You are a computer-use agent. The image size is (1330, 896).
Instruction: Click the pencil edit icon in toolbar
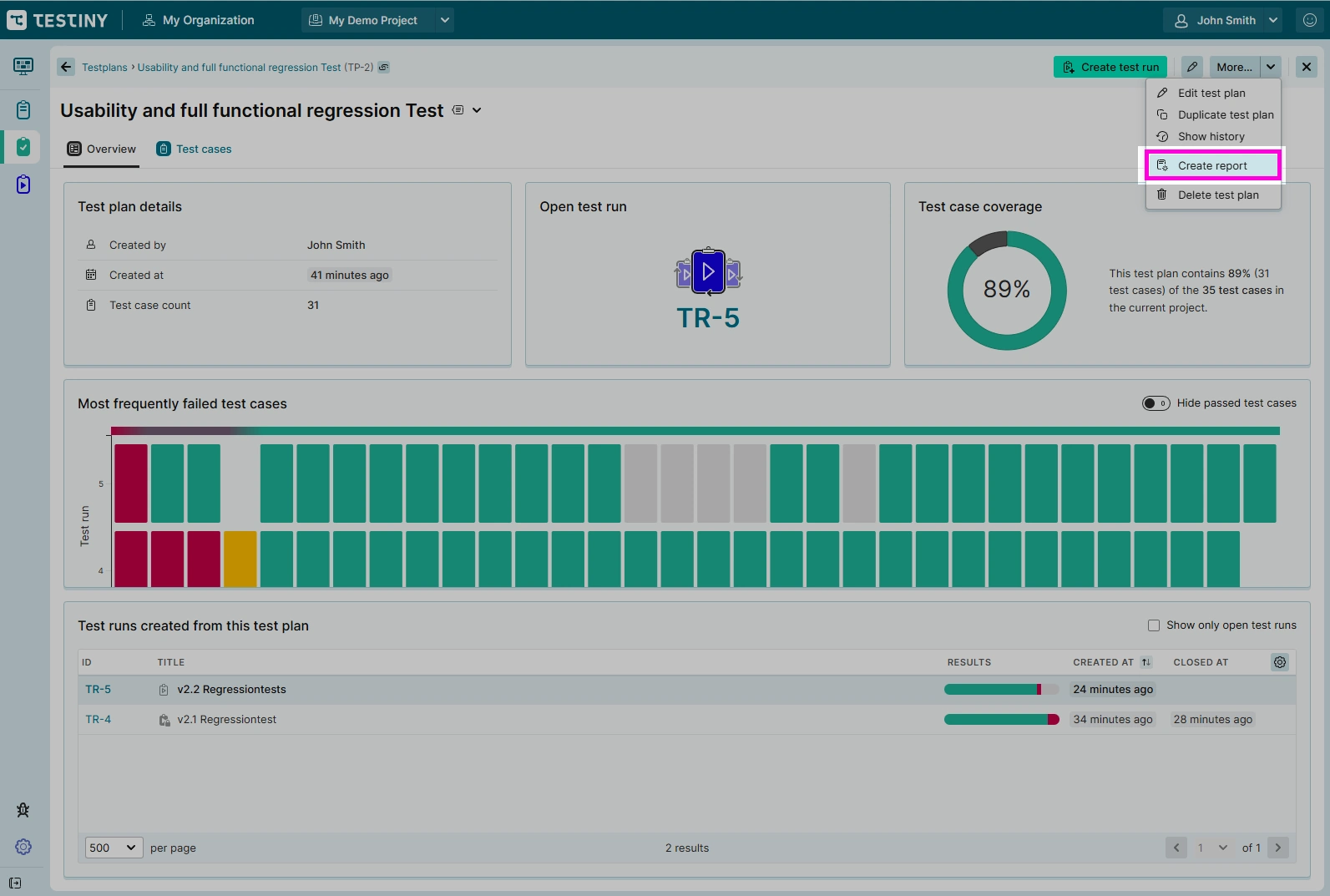1192,67
